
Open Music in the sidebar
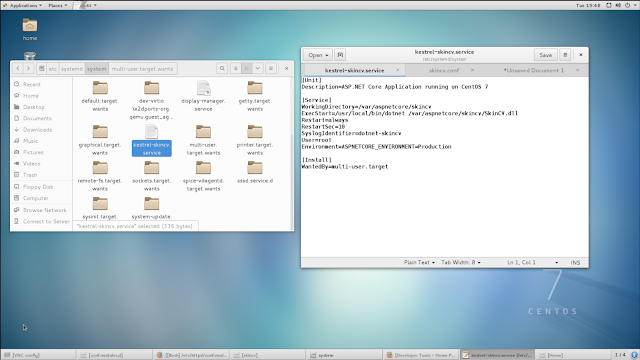pyautogui.click(x=41, y=141)
